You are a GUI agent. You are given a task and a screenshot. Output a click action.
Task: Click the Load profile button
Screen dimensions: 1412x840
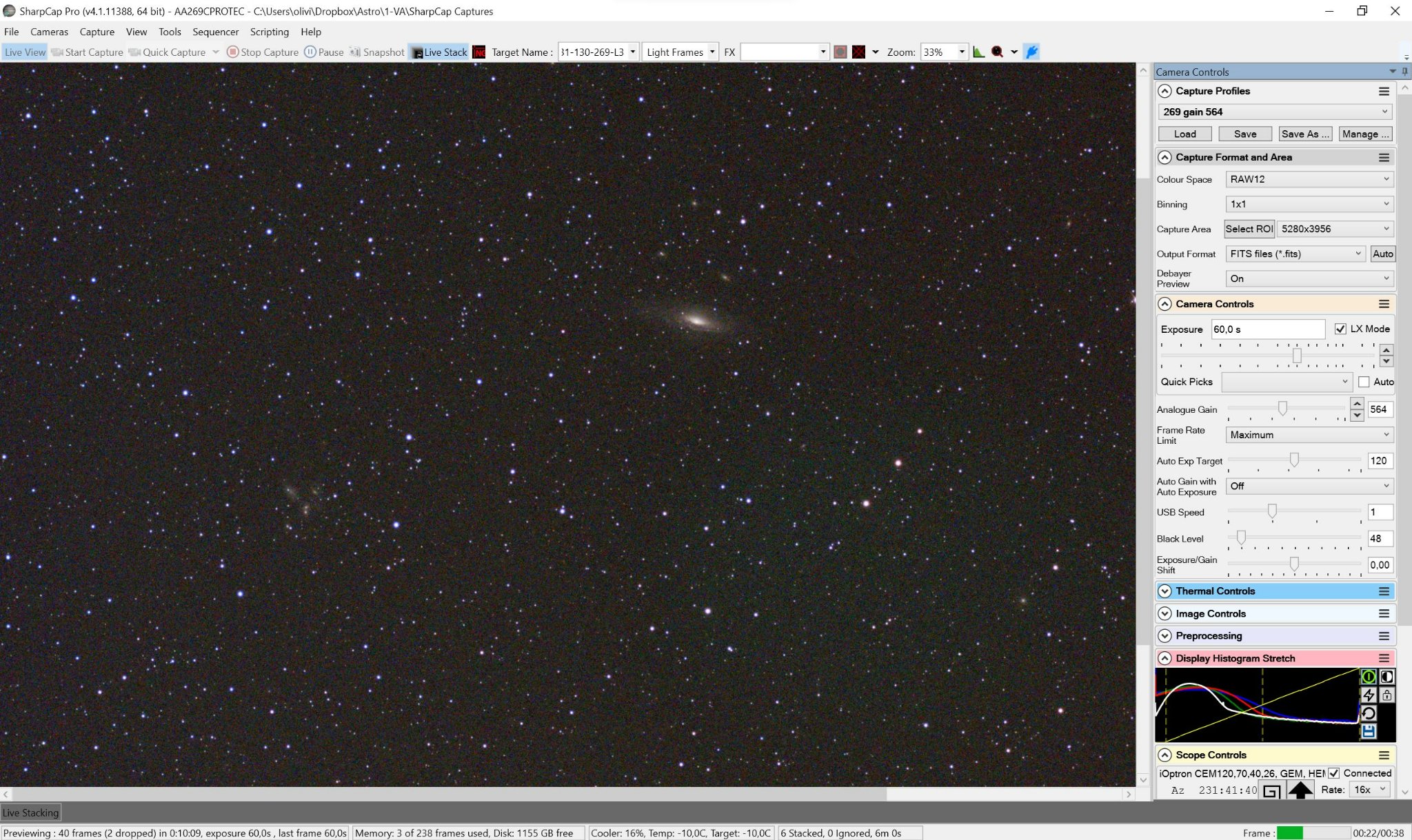tap(1184, 134)
